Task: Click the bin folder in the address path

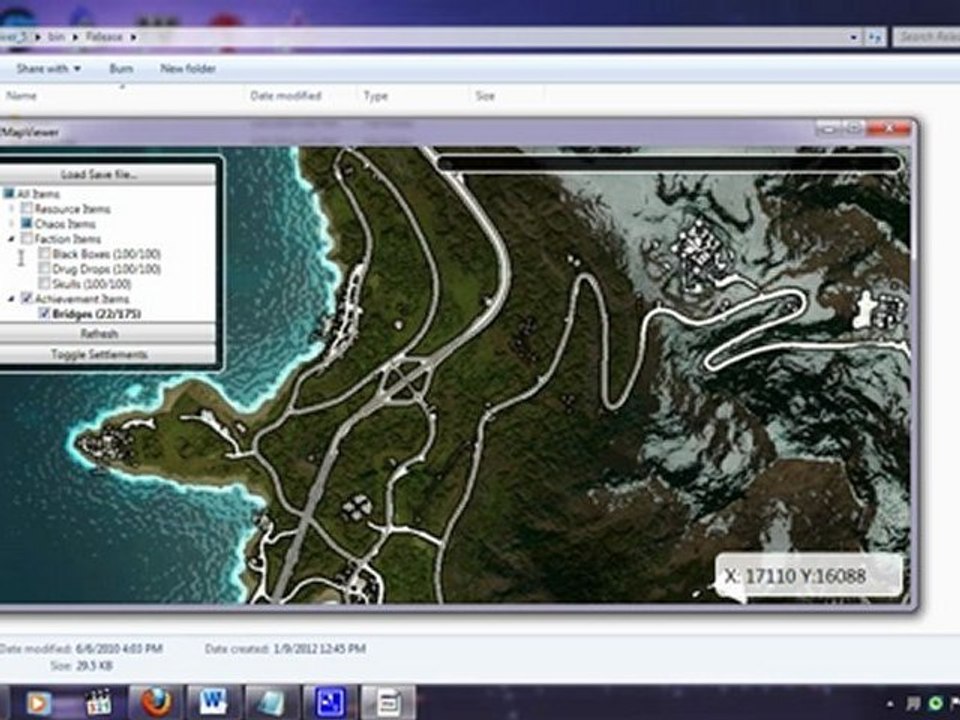Action: 56,37
